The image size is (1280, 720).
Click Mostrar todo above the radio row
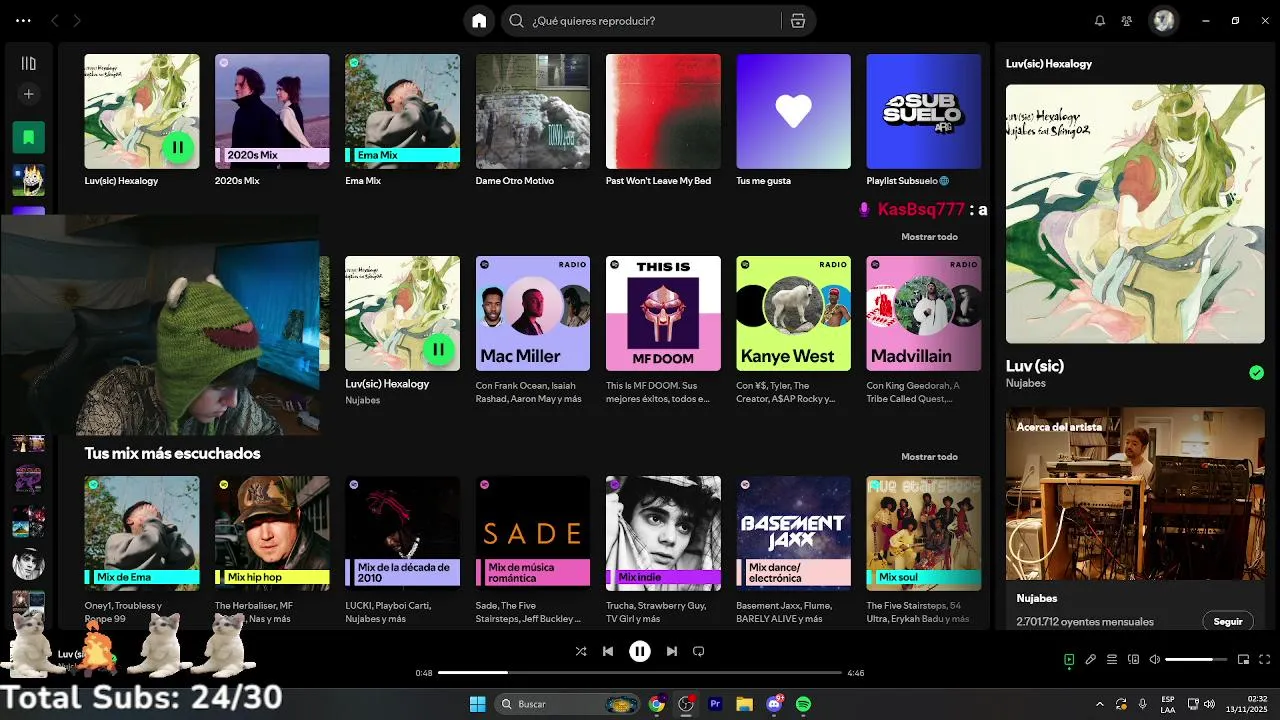[929, 237]
